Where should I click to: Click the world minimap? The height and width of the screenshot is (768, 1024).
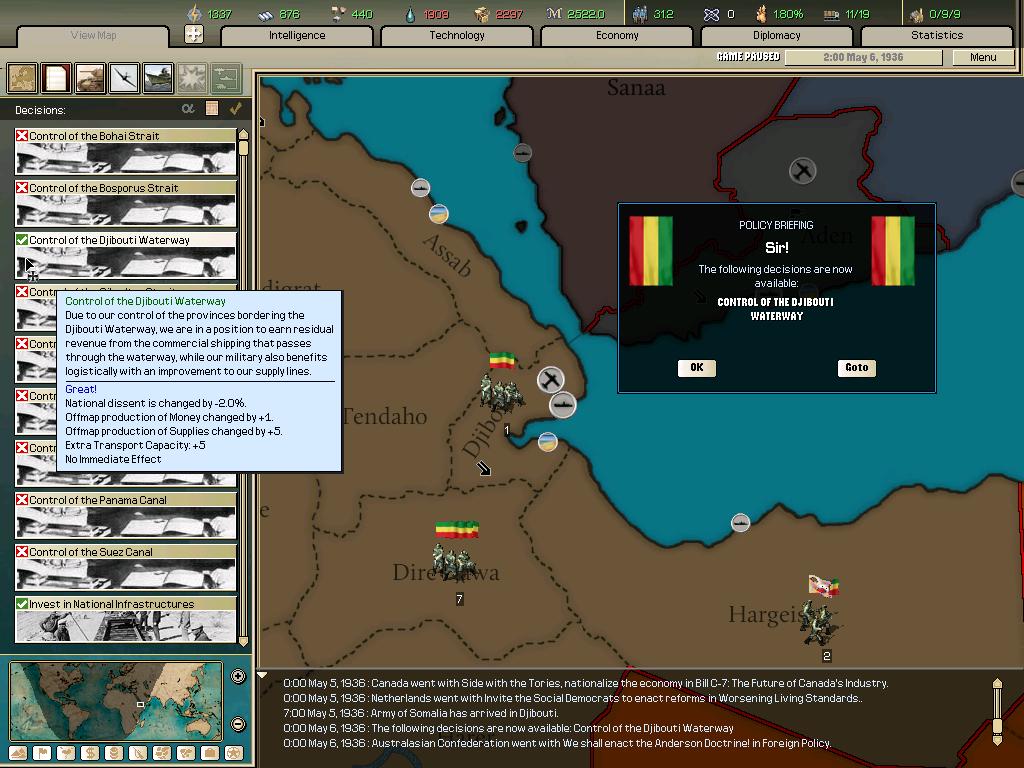[116, 701]
